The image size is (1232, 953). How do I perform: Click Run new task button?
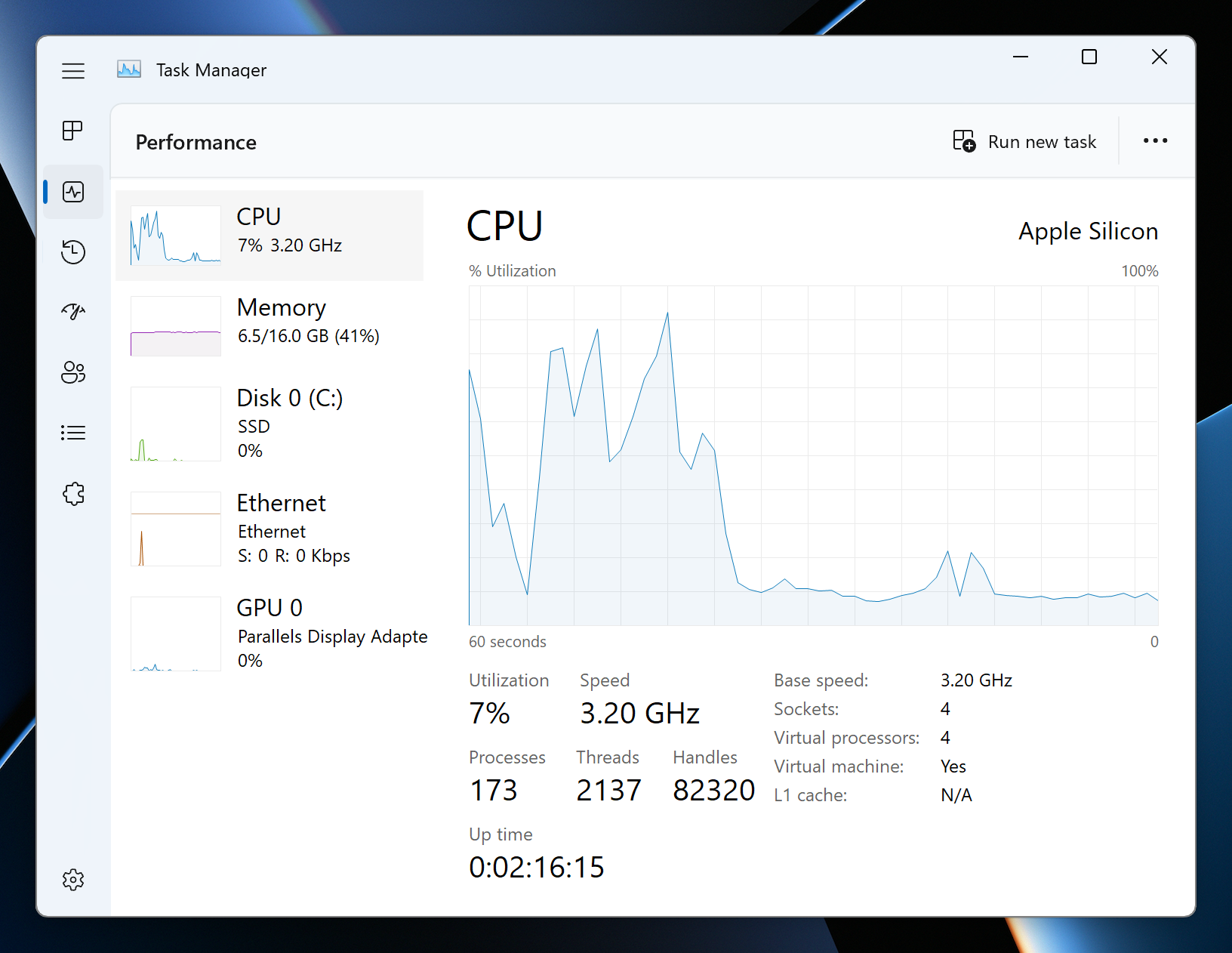tap(1024, 142)
